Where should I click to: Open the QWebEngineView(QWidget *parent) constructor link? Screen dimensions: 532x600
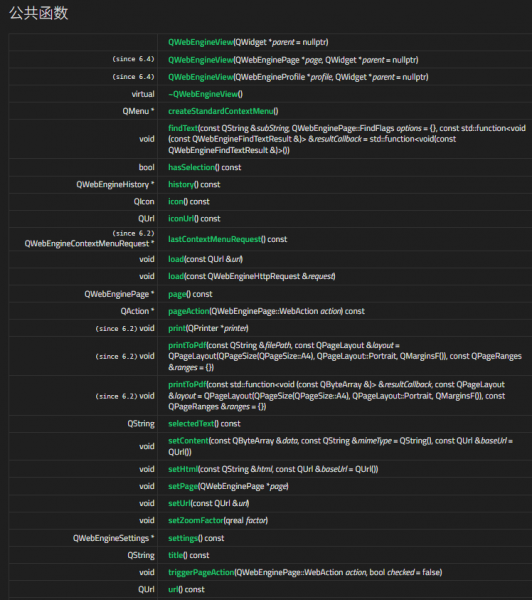pyautogui.click(x=201, y=42)
